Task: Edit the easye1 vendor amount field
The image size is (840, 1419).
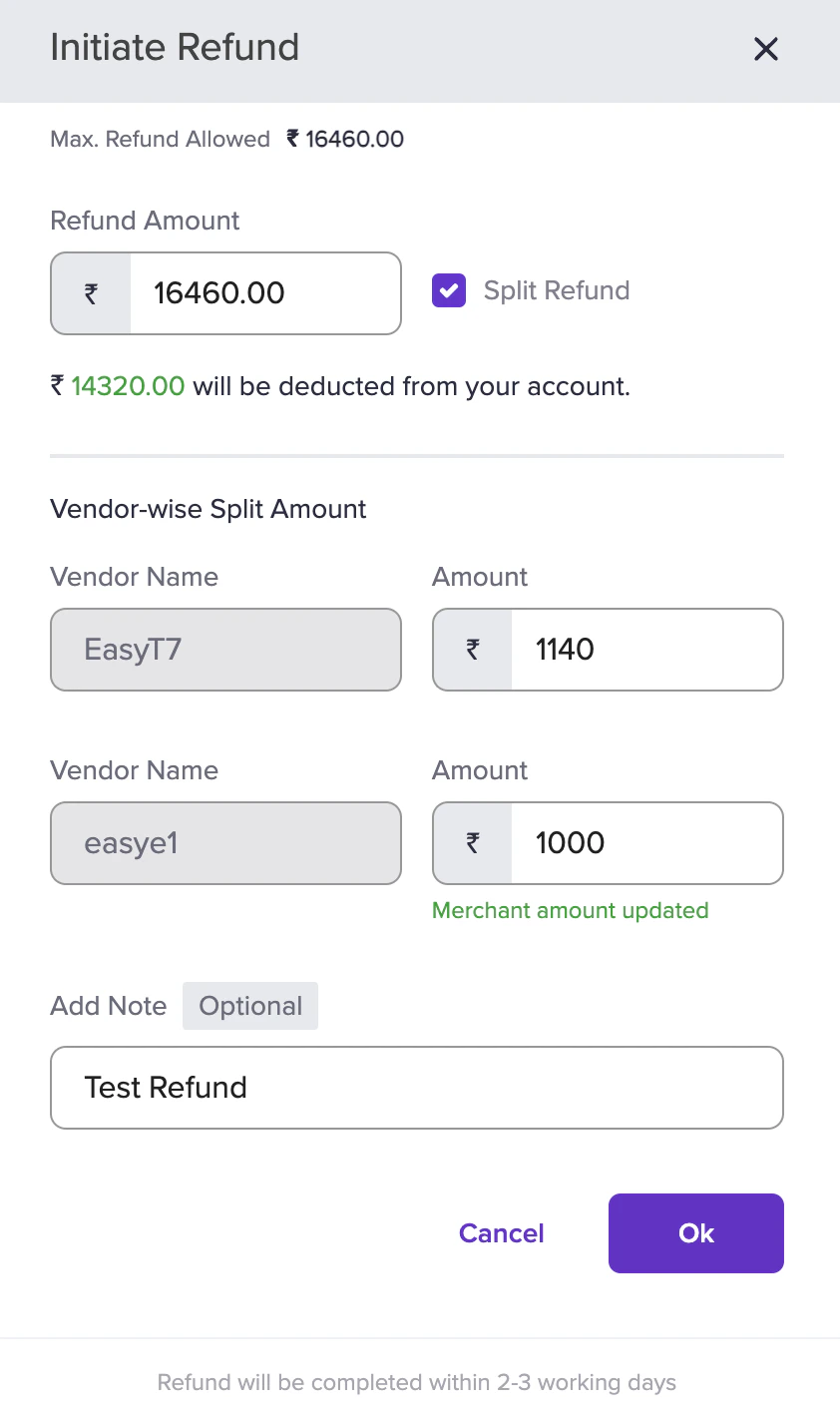Action: click(x=644, y=843)
